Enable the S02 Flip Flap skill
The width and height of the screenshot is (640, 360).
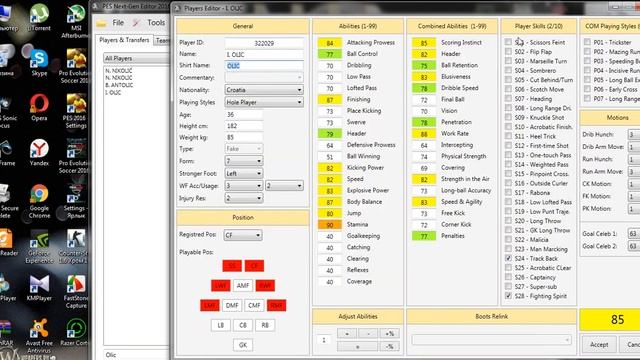(x=508, y=51)
